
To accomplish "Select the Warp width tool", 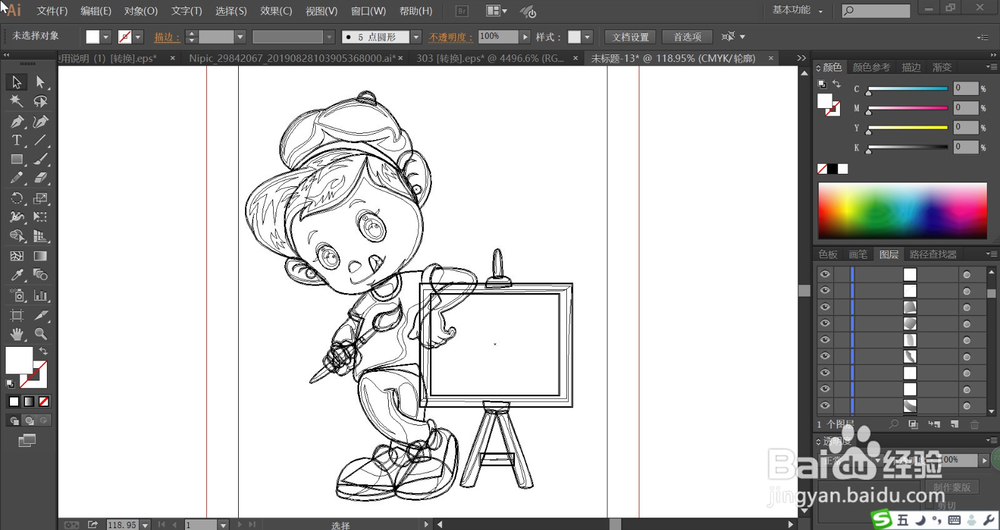I will pyautogui.click(x=17, y=217).
